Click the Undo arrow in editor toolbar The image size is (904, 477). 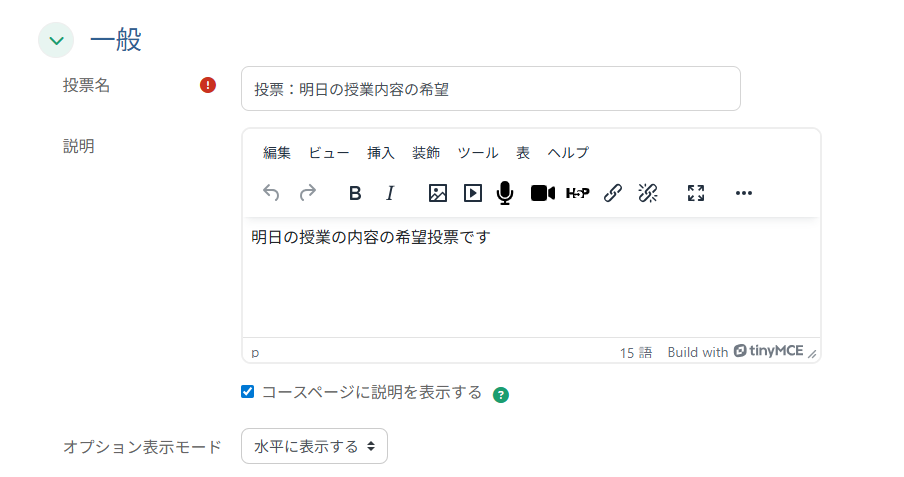[x=271, y=193]
